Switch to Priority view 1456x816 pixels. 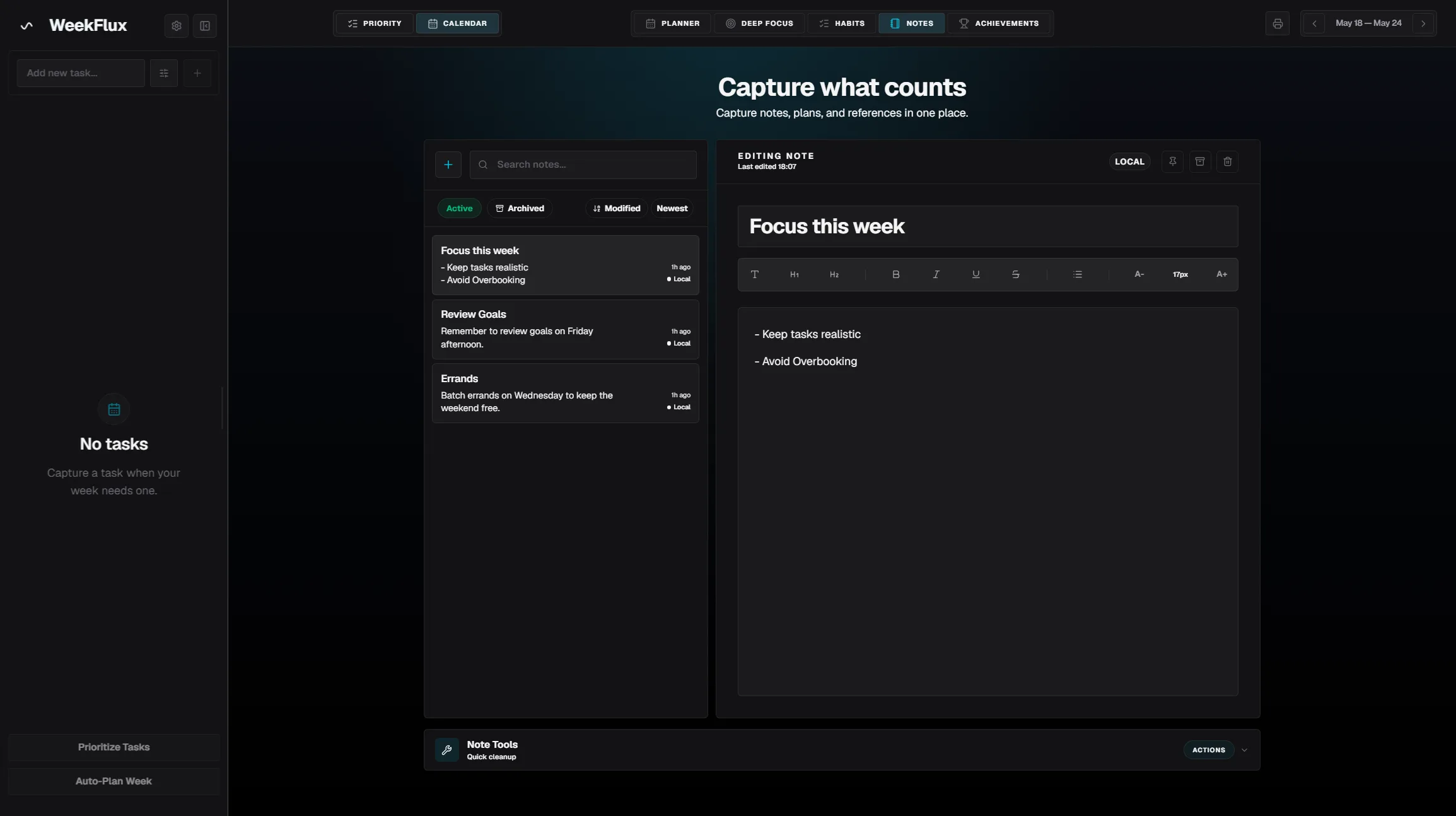[375, 23]
